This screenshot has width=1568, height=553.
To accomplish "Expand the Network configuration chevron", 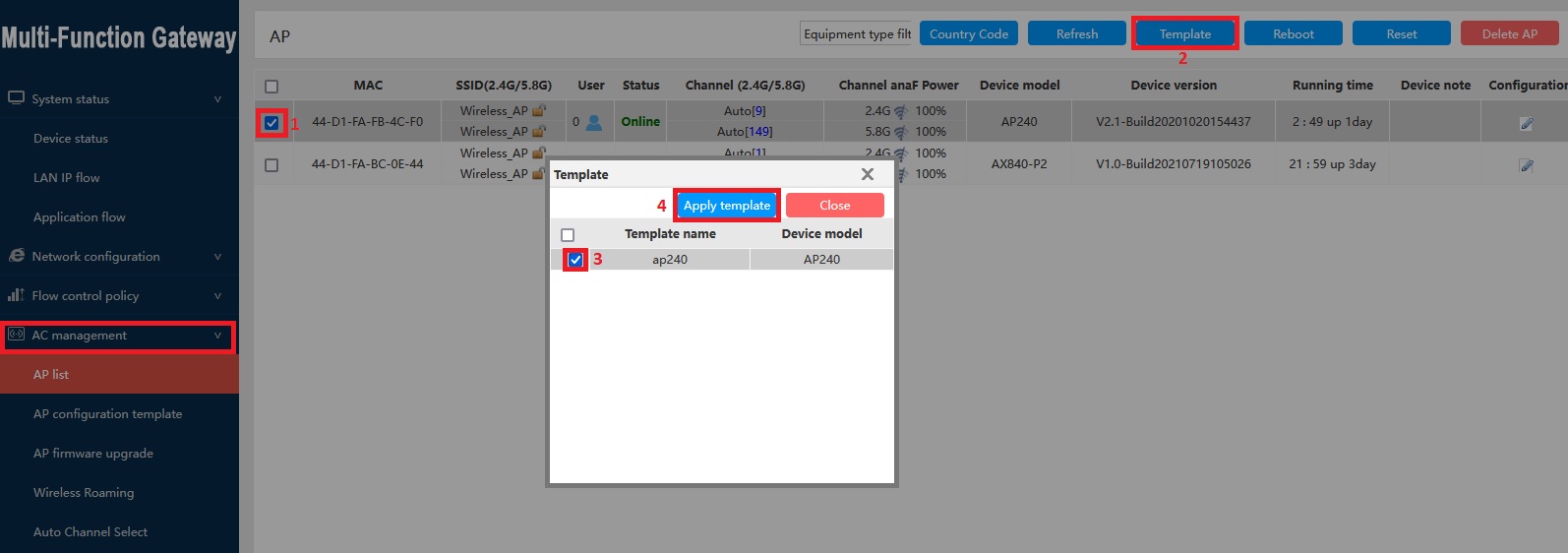I will (x=217, y=257).
